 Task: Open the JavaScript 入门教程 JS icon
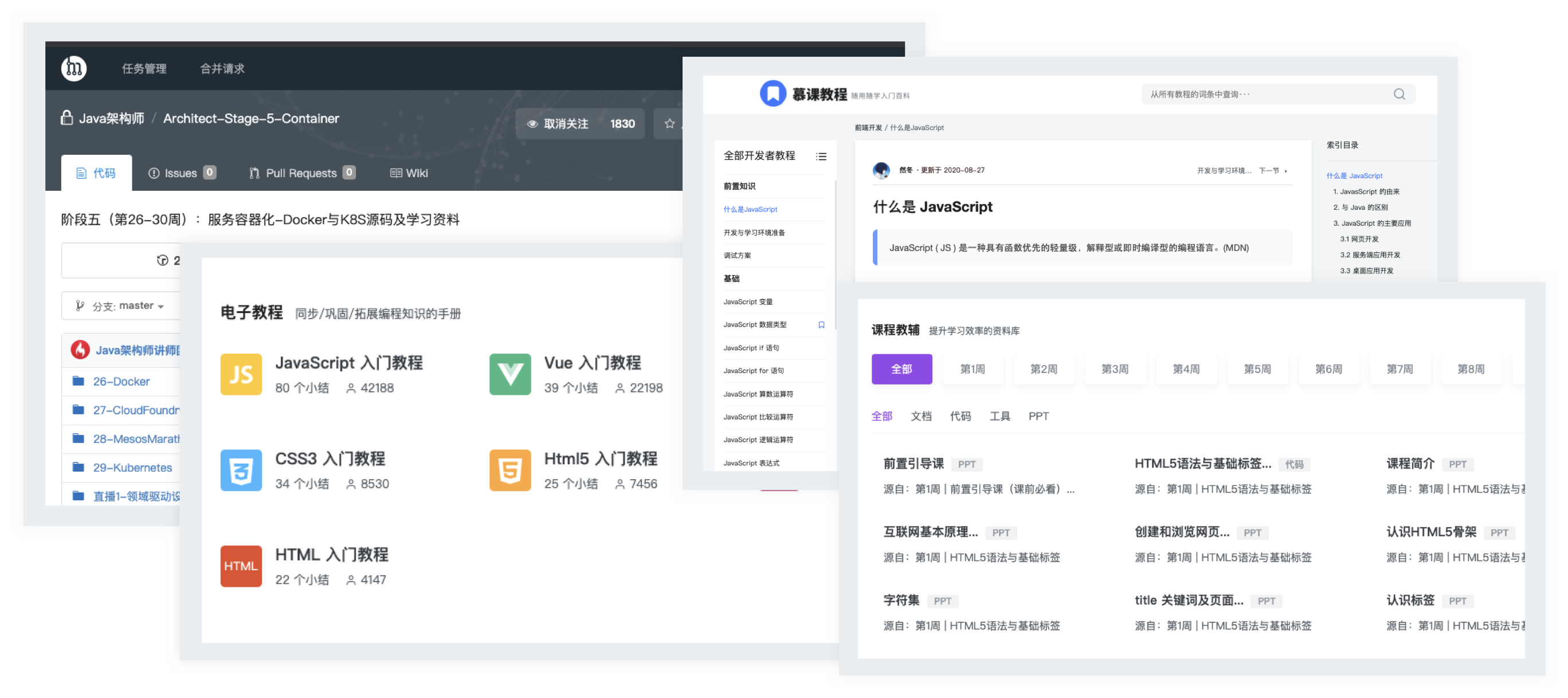241,374
